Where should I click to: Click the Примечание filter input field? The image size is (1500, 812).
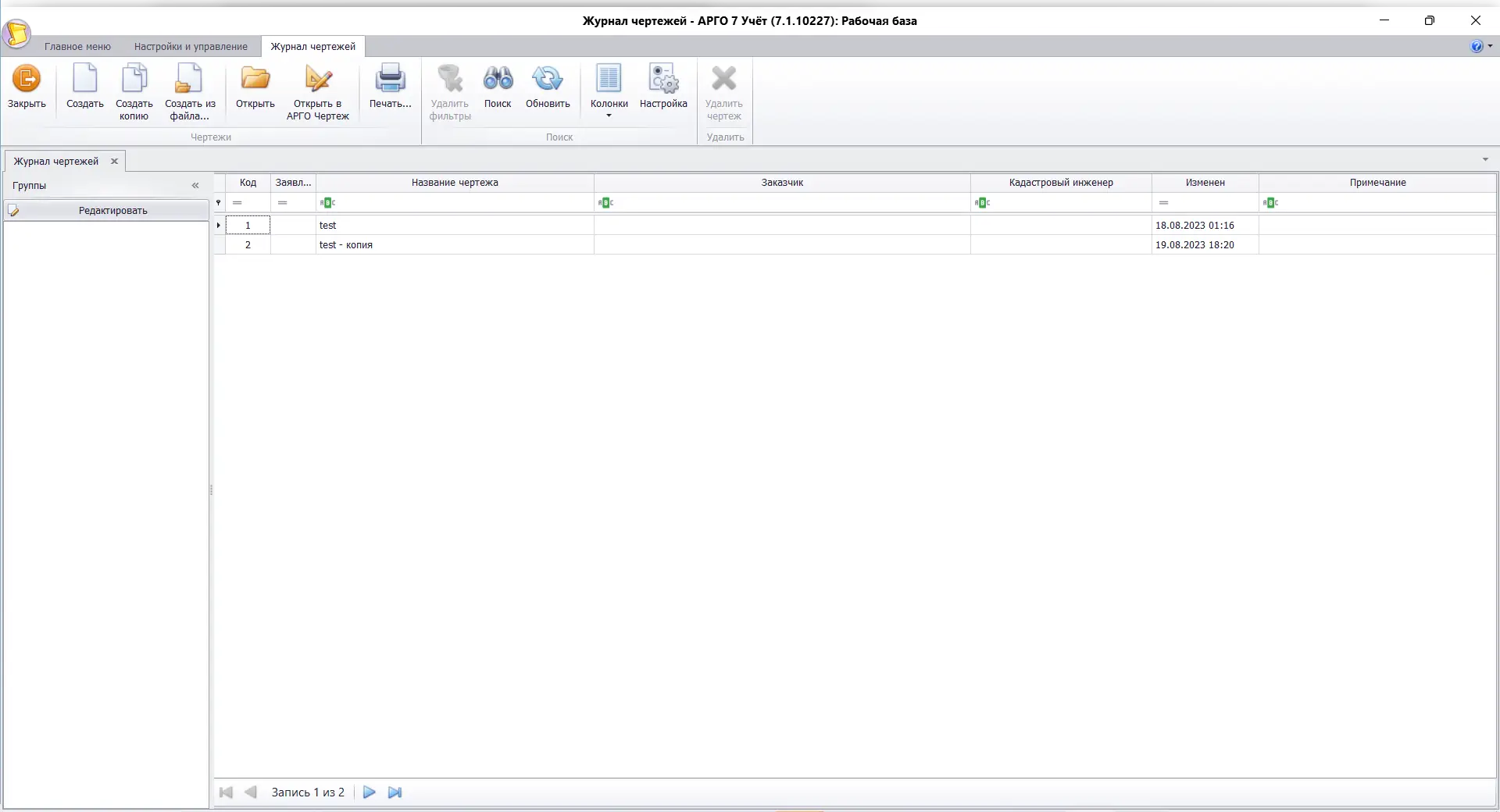(x=1378, y=203)
